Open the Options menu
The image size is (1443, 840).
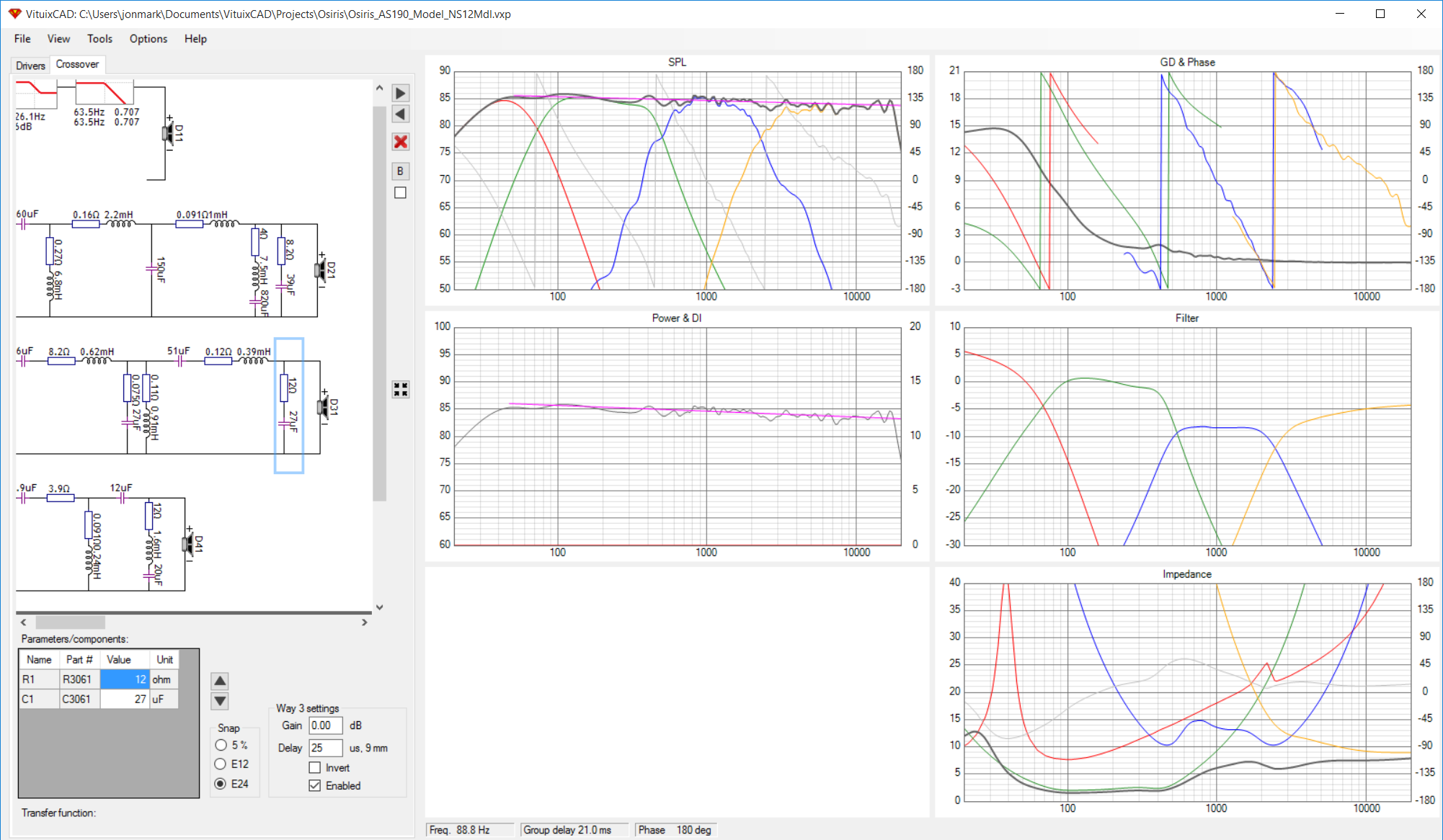[x=148, y=39]
